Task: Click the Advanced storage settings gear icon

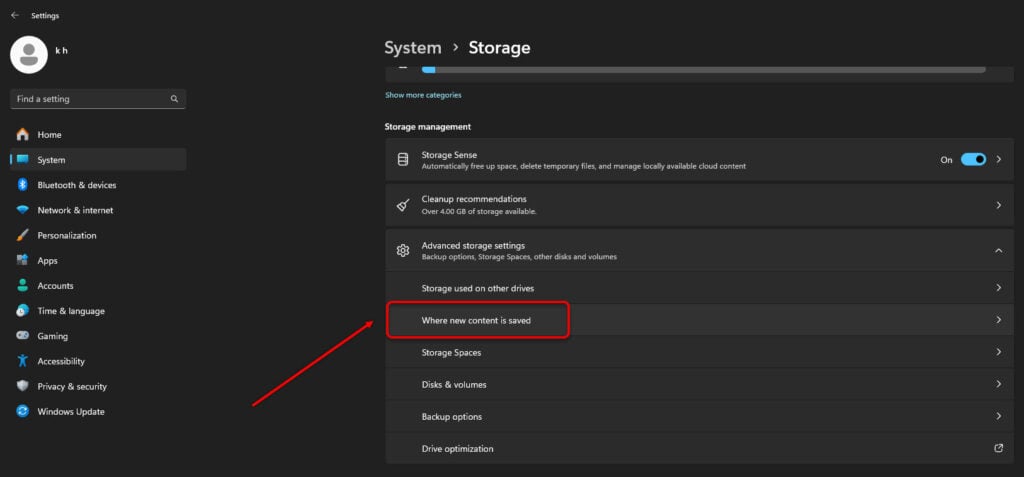Action: [403, 250]
